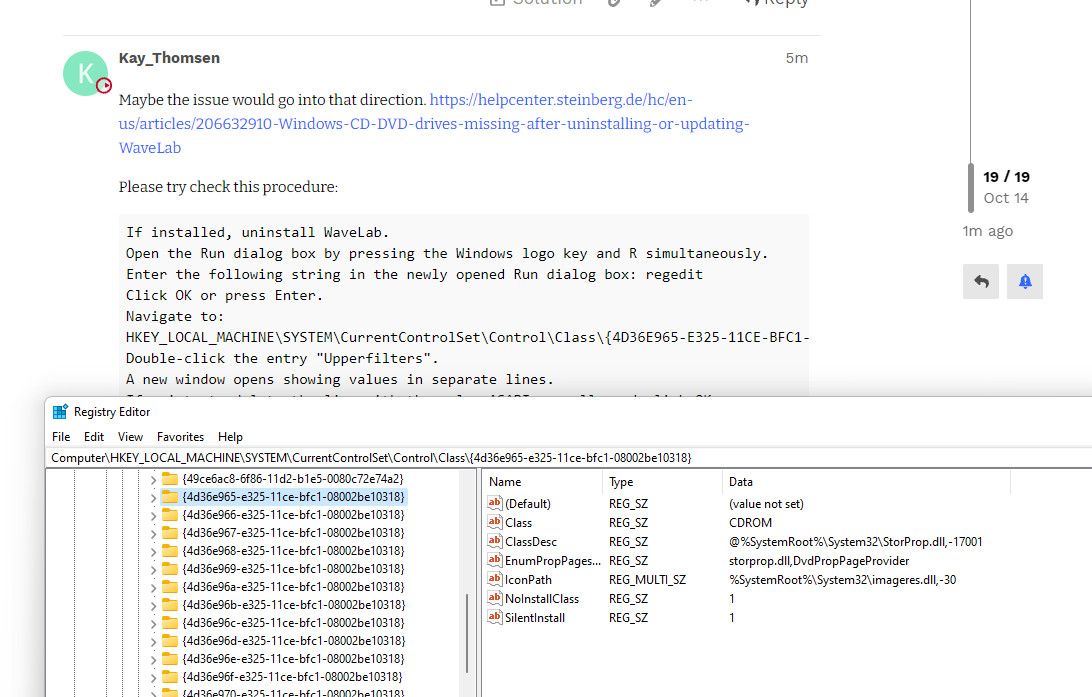Click the CDROM data value
1092x697 pixels.
click(750, 522)
